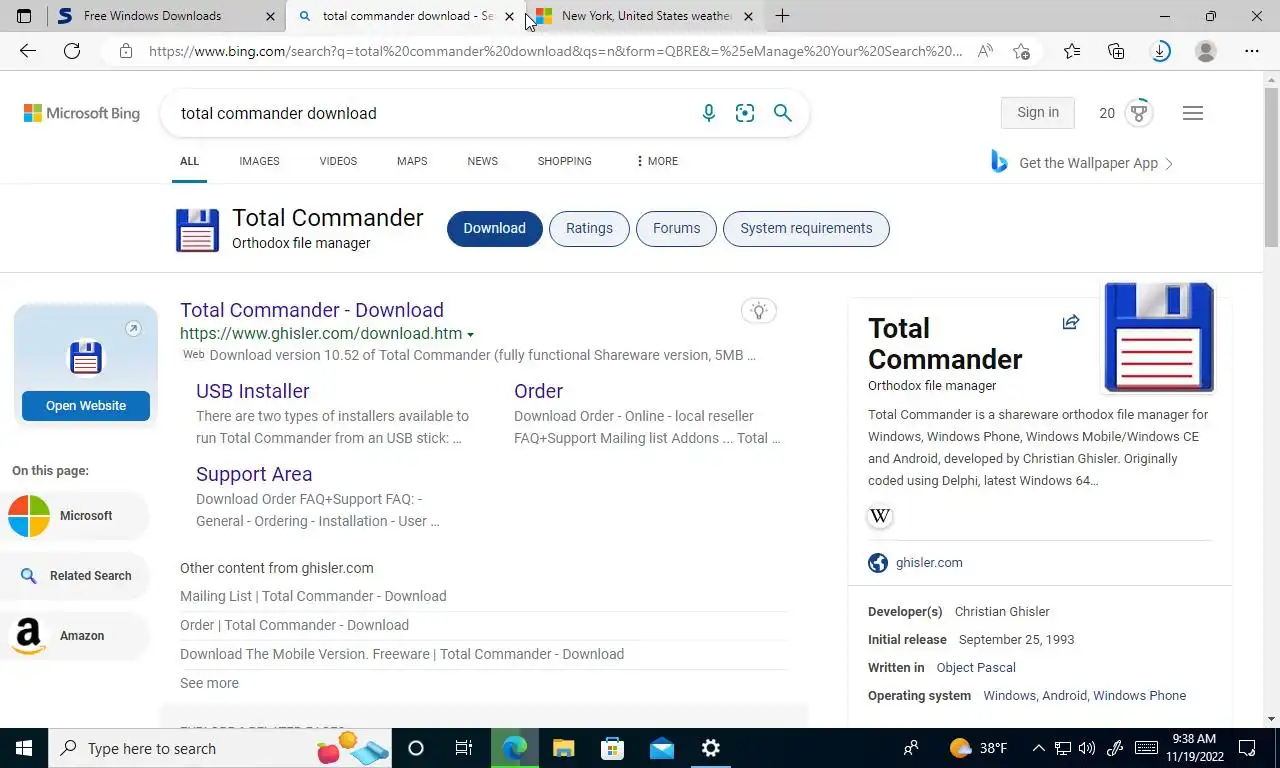Open the Edge Collections icon
The image size is (1280, 768).
click(1116, 51)
